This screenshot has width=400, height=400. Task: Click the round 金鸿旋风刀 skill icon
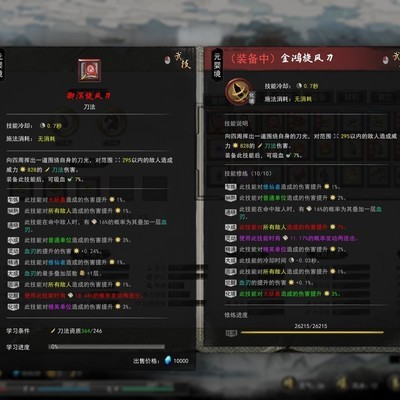pyautogui.click(x=238, y=91)
